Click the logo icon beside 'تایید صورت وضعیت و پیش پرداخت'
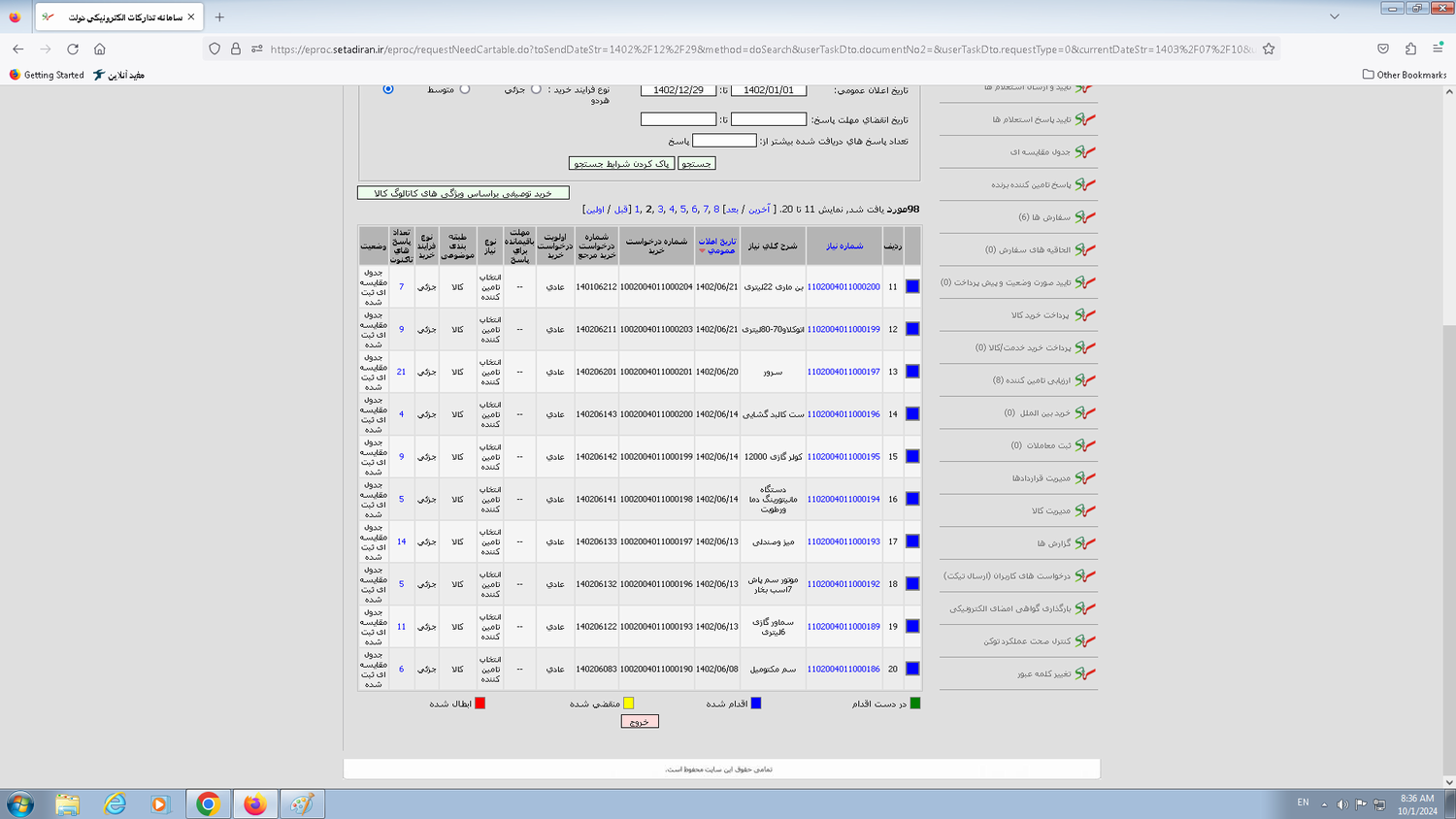Image resolution: width=1456 pixels, height=819 pixels. pyautogui.click(x=1085, y=282)
